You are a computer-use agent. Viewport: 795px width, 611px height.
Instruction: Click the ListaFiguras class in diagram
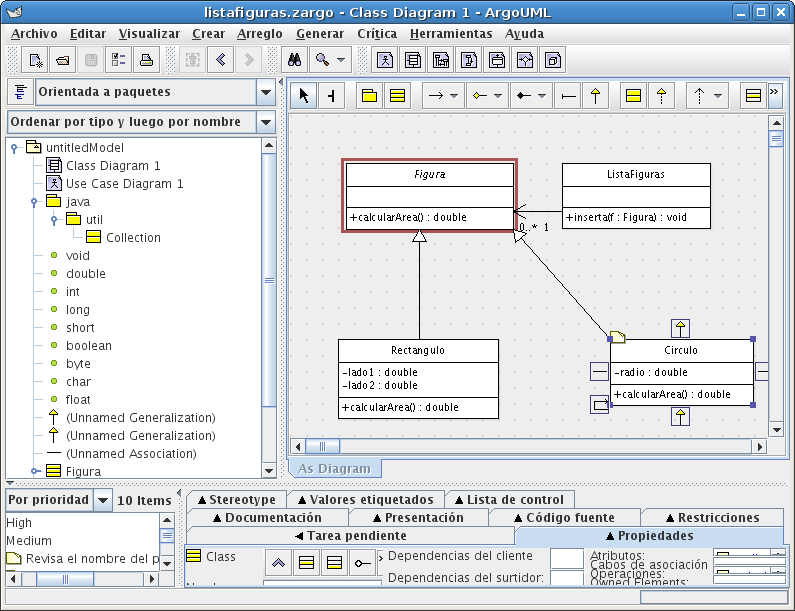pyautogui.click(x=636, y=196)
